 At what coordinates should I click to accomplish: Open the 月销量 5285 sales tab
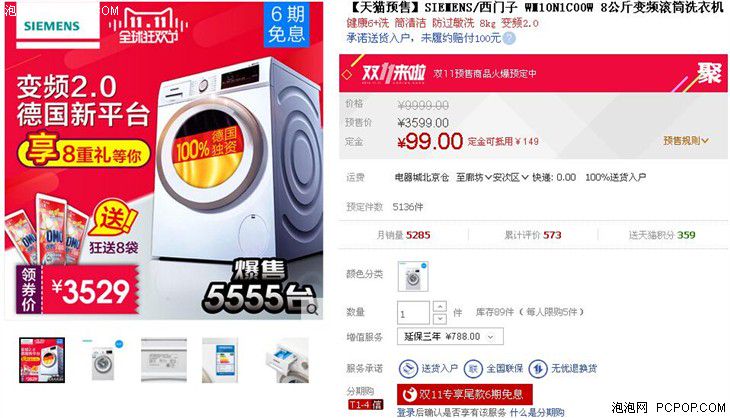(x=403, y=235)
